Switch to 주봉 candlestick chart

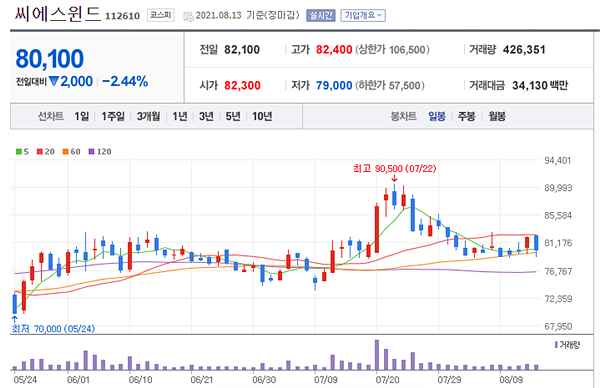click(x=466, y=116)
